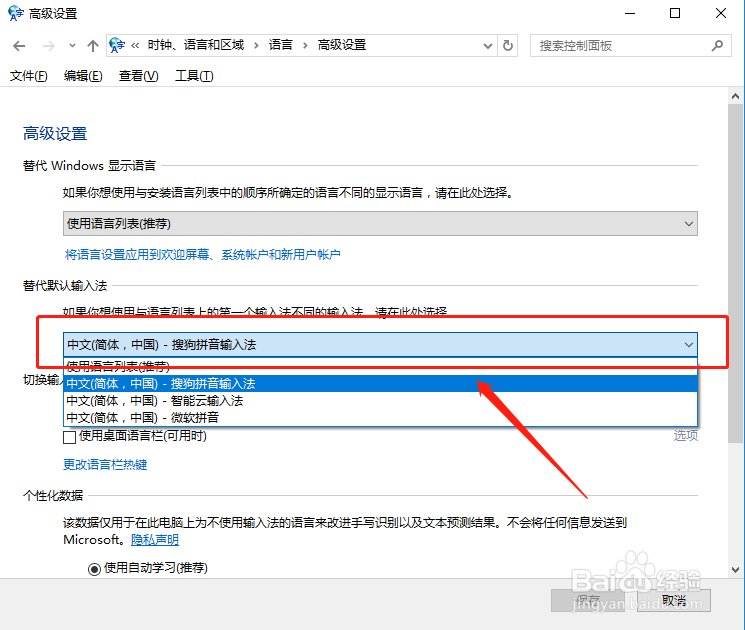Open link to apply language settings to welcome screen
Image resolution: width=745 pixels, height=630 pixels.
pos(203,255)
